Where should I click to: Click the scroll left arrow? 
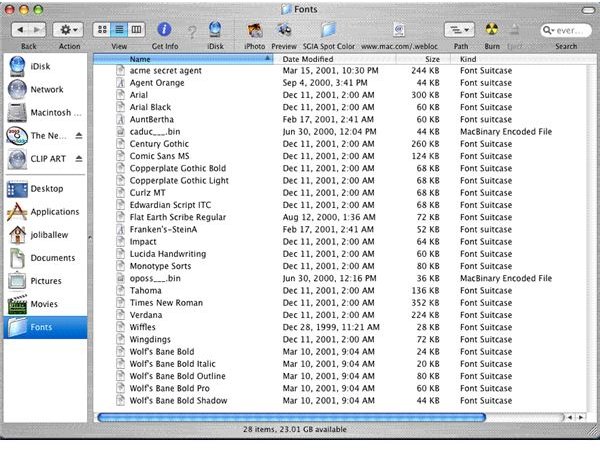571,417
